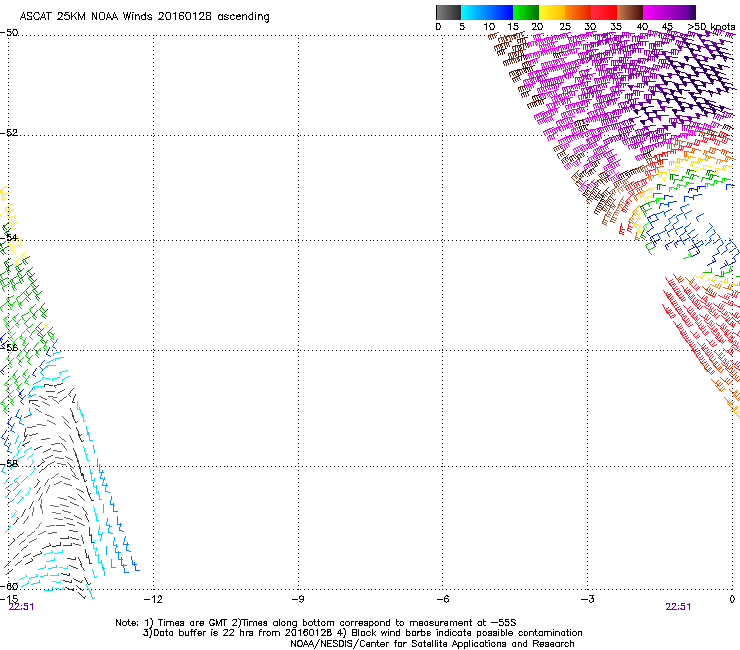Image resolution: width=740 pixels, height=650 pixels.
Task: Click the '-58' latitude axis label
Action: pos(9,464)
